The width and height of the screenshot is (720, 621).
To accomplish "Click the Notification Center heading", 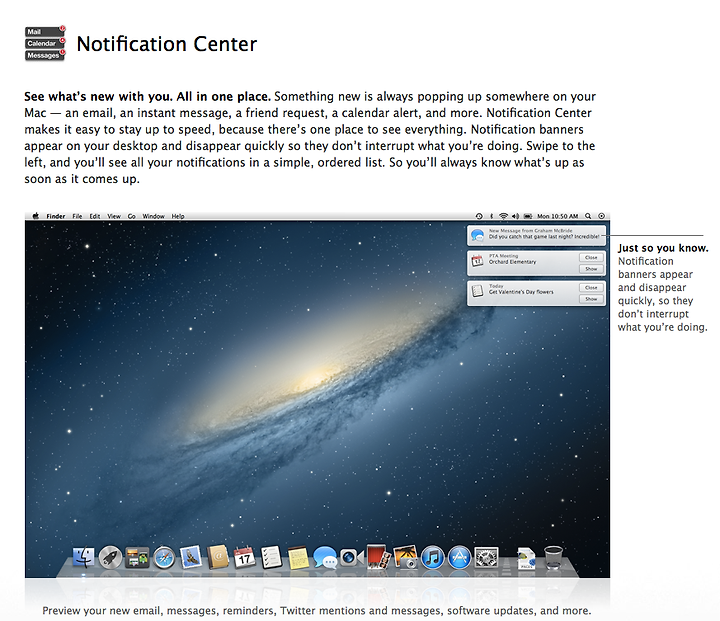I will tap(167, 44).
